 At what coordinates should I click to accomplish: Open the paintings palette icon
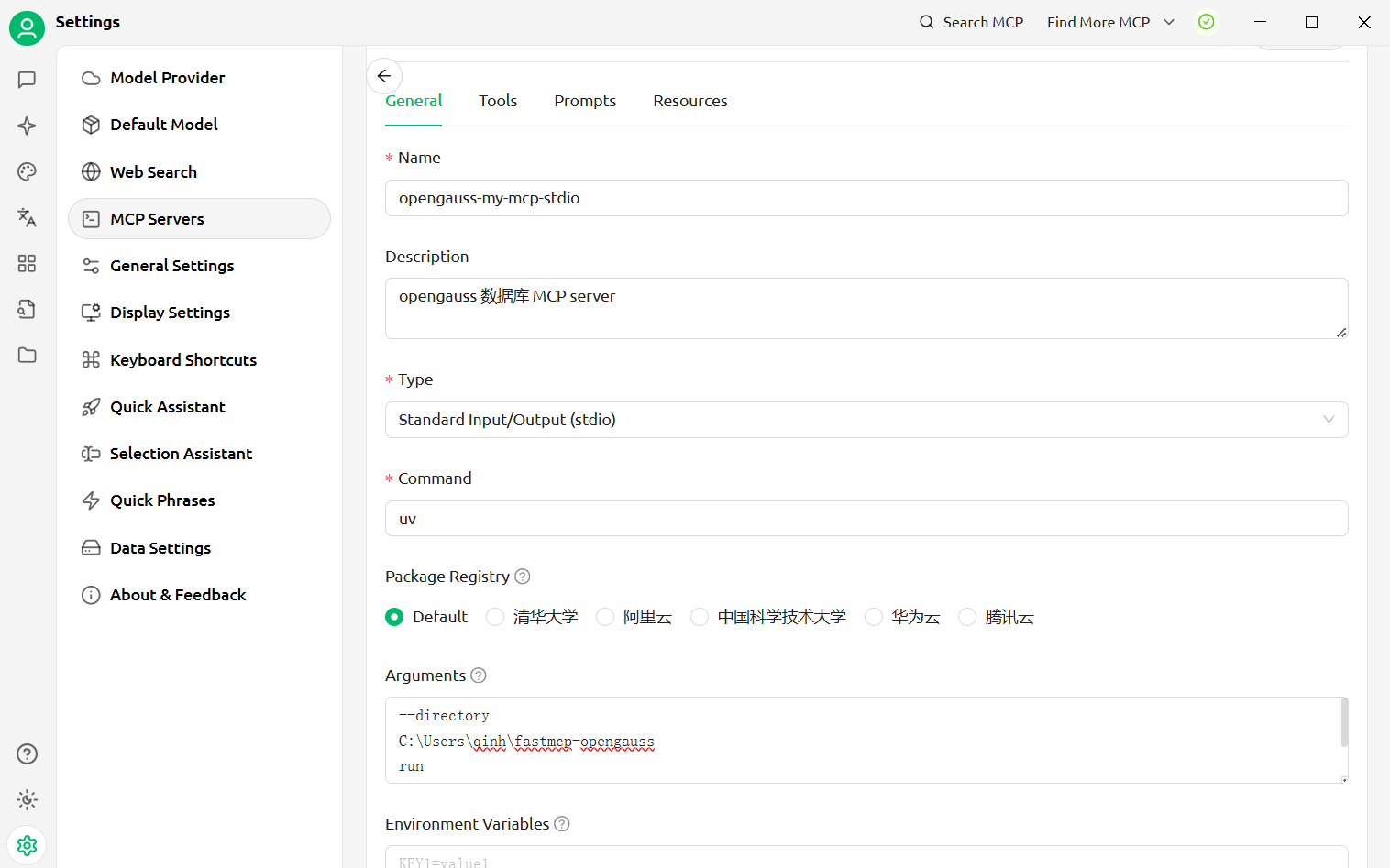(x=27, y=171)
